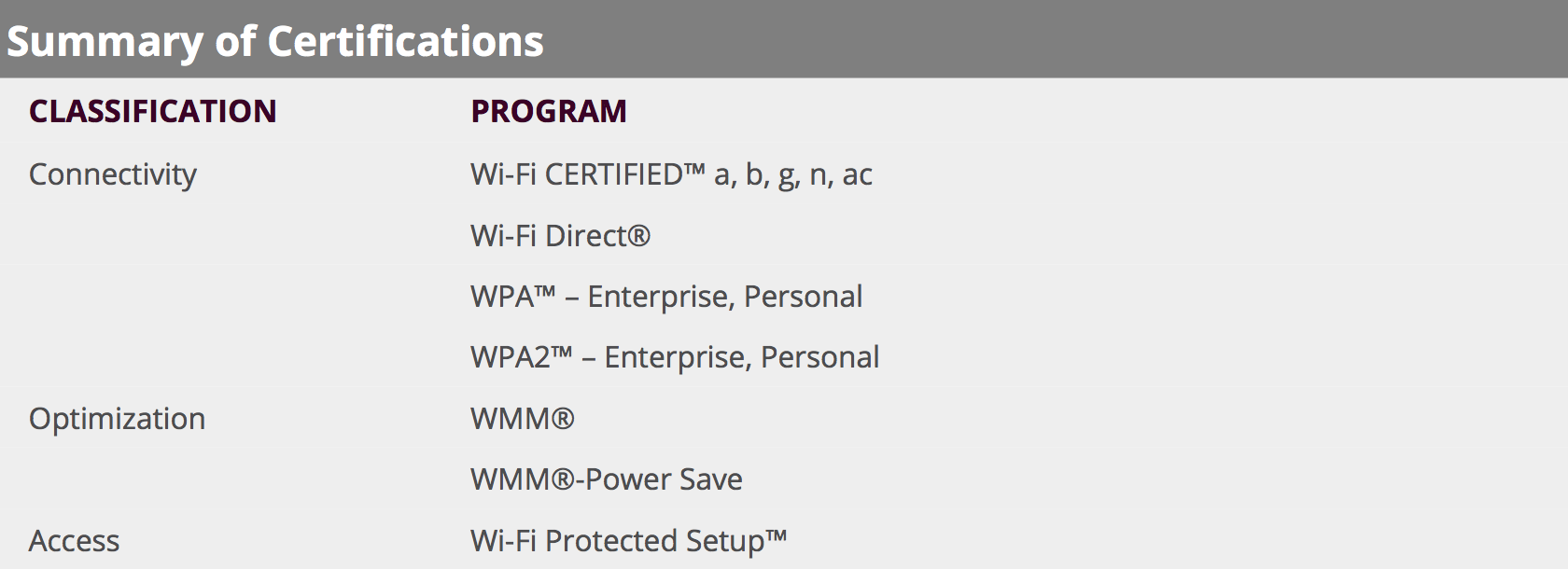Click the Access classification label
Viewport: 1568px width, 569px height.
[74, 541]
